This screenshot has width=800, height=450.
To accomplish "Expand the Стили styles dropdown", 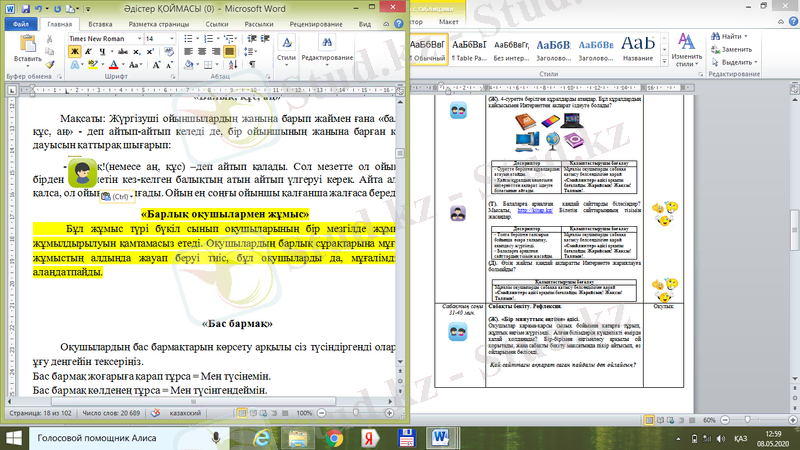I will tap(286, 50).
